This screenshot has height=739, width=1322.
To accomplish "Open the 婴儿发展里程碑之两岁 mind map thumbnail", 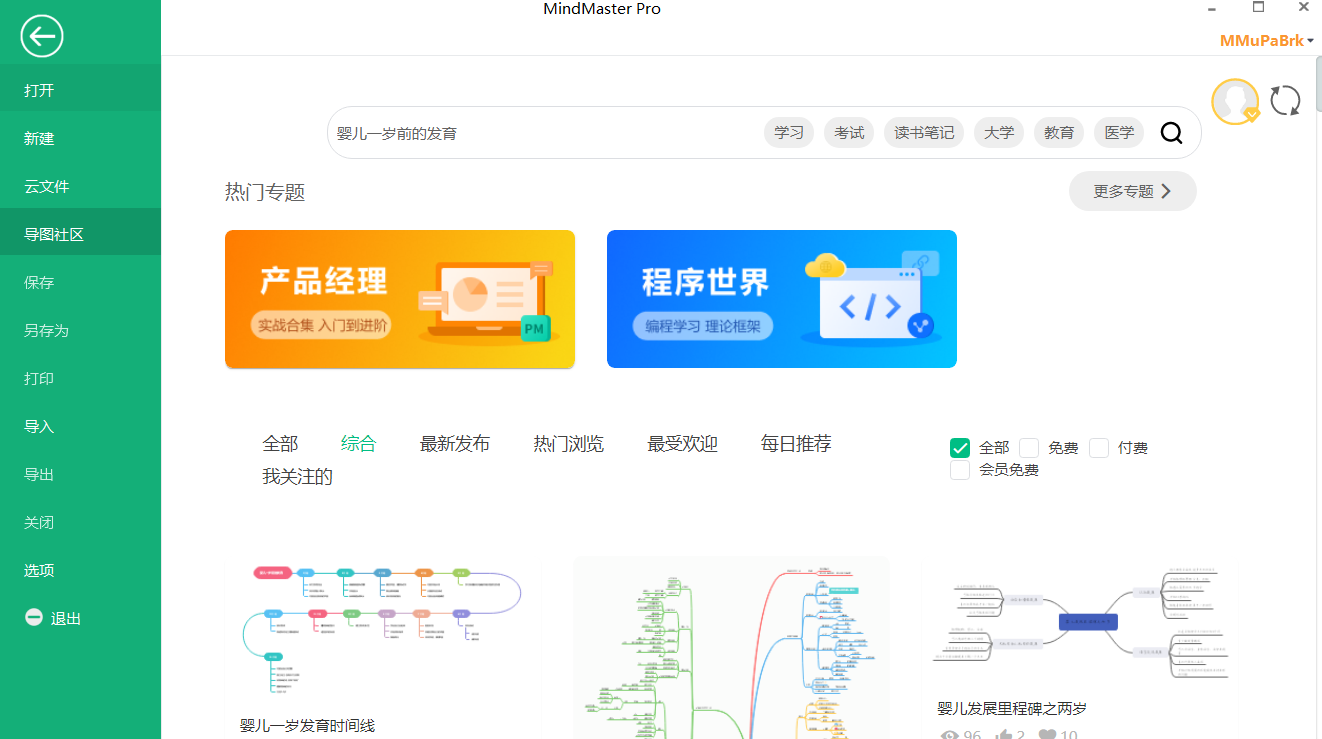I will click(1082, 625).
